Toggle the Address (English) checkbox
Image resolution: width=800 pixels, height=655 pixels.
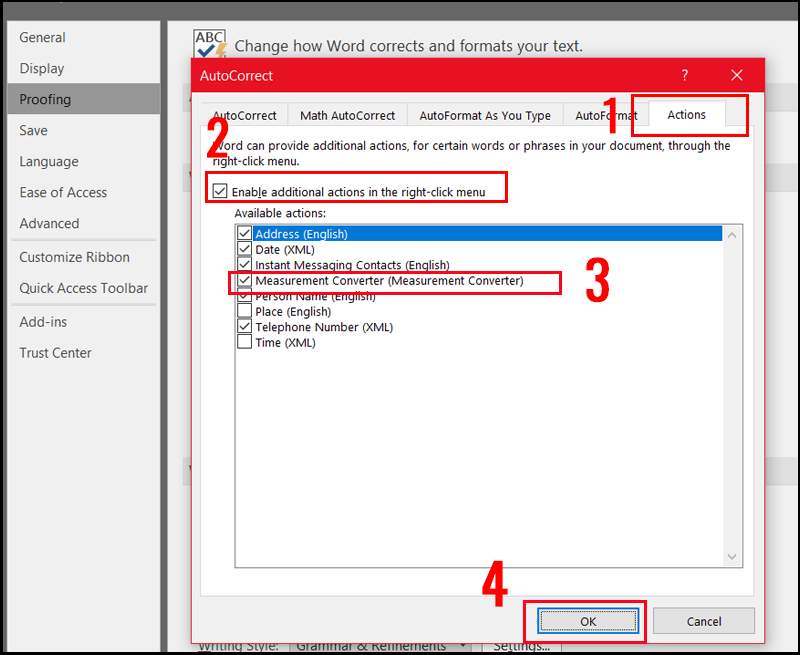[244, 233]
